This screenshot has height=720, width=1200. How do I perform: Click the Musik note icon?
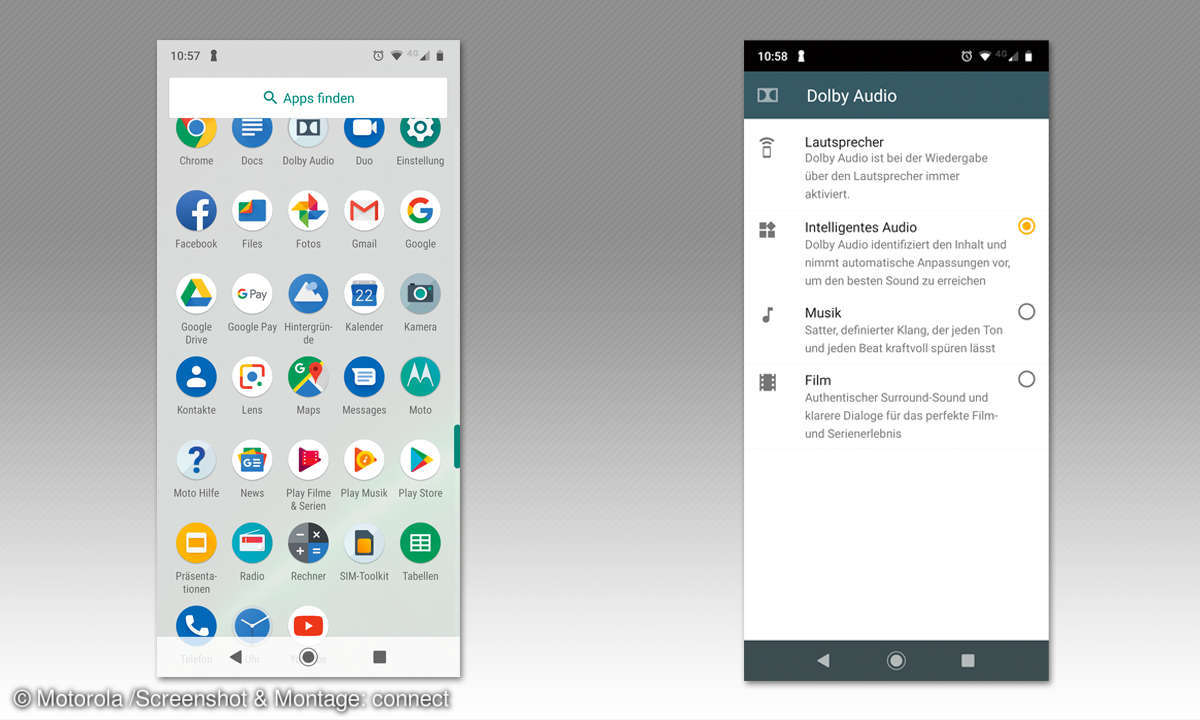(x=767, y=315)
